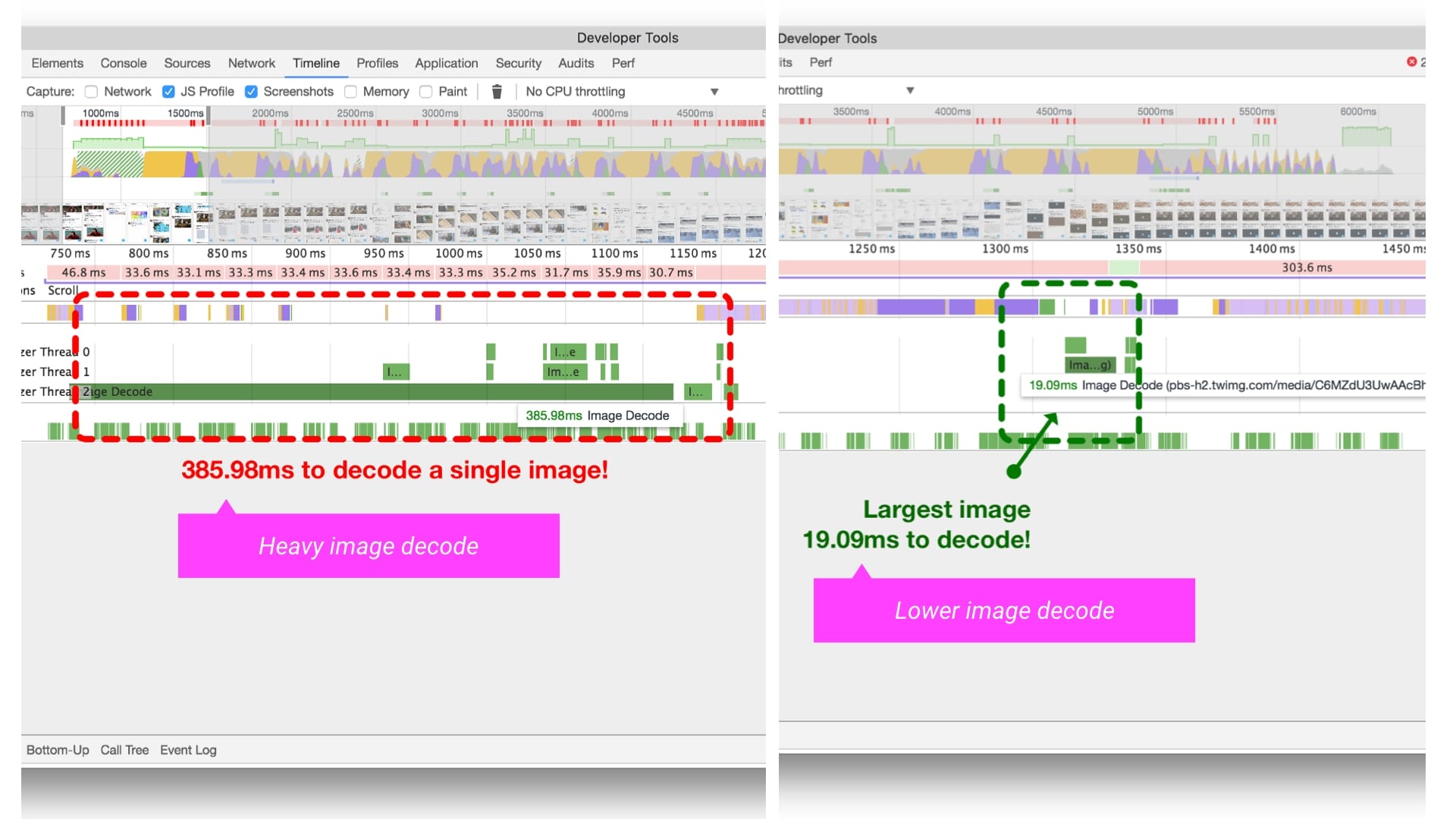The image size is (1456, 819).
Task: Tick the Memory capture checkbox
Action: [x=350, y=92]
